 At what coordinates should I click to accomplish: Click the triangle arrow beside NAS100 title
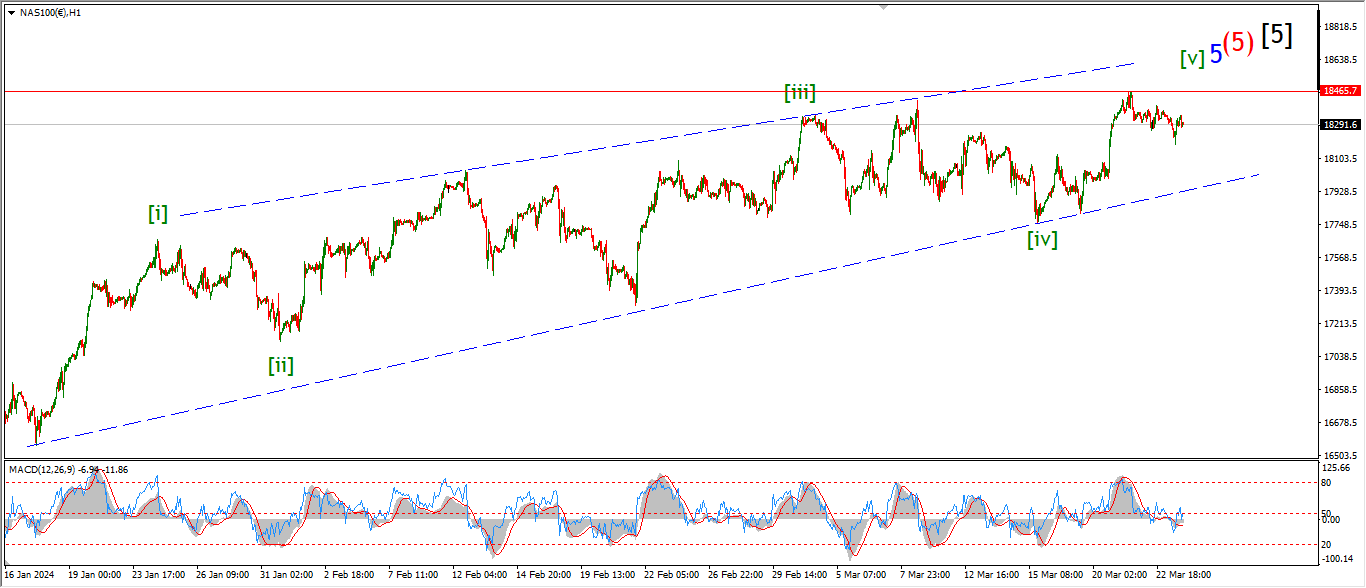click(x=11, y=12)
